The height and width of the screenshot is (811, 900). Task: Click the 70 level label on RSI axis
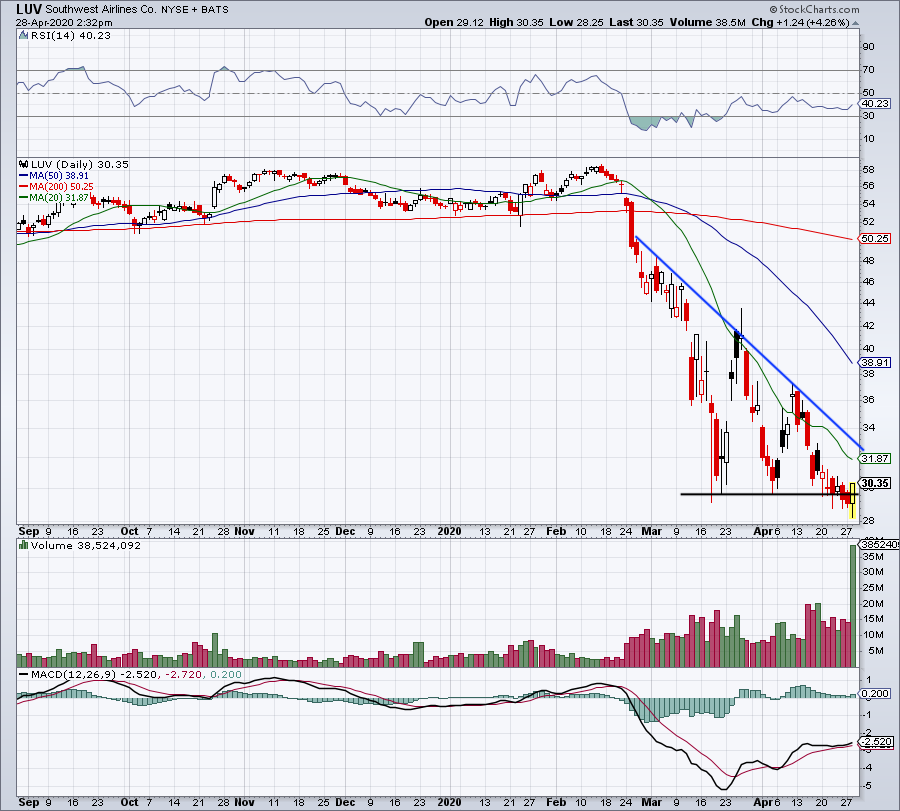point(868,70)
